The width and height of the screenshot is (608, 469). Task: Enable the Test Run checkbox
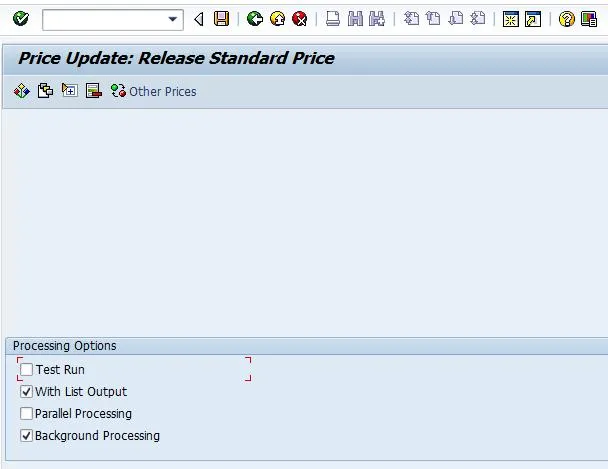coord(26,369)
